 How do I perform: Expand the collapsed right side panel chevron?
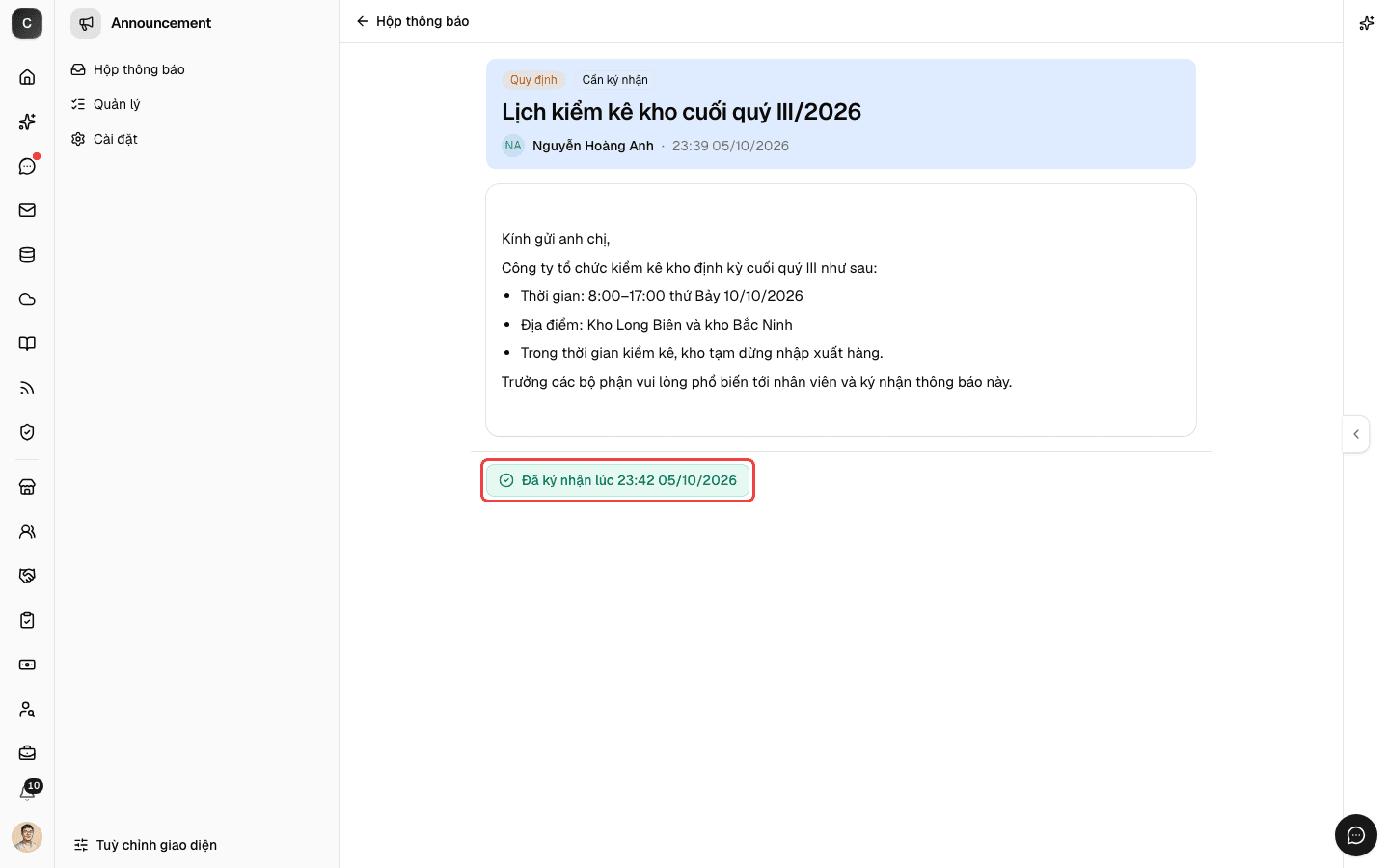pyautogui.click(x=1356, y=434)
